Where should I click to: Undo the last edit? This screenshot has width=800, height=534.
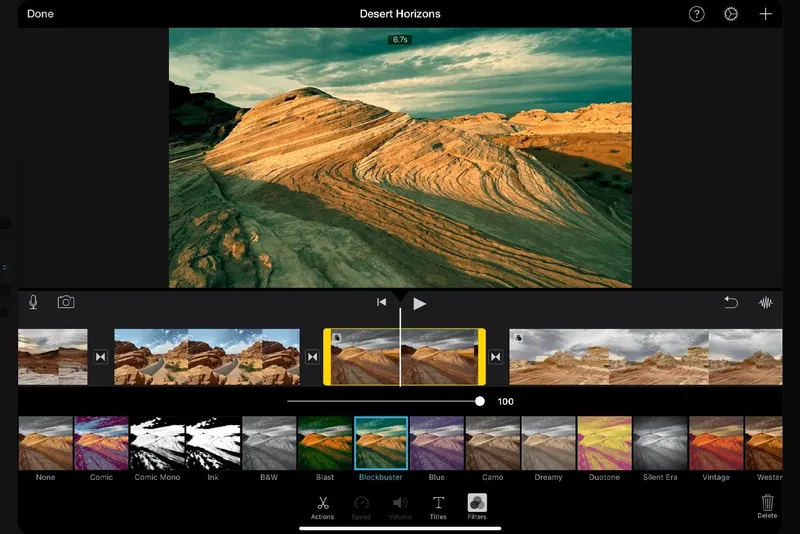(731, 302)
